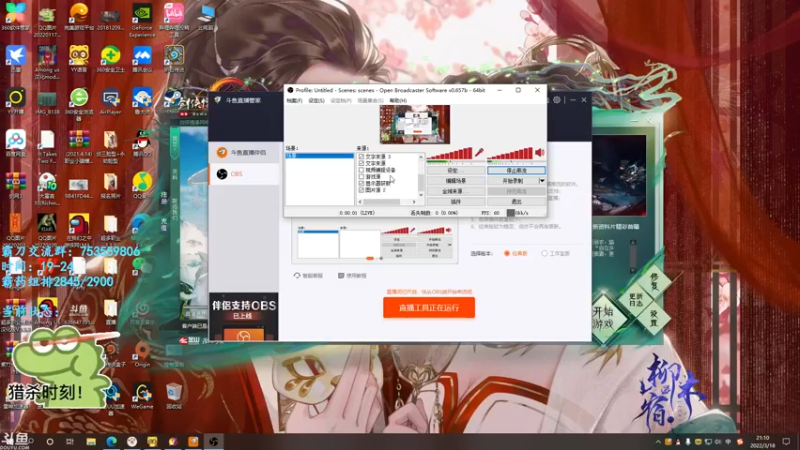
Task: Open 迅雷 desktop shortcut
Action: tap(15, 59)
